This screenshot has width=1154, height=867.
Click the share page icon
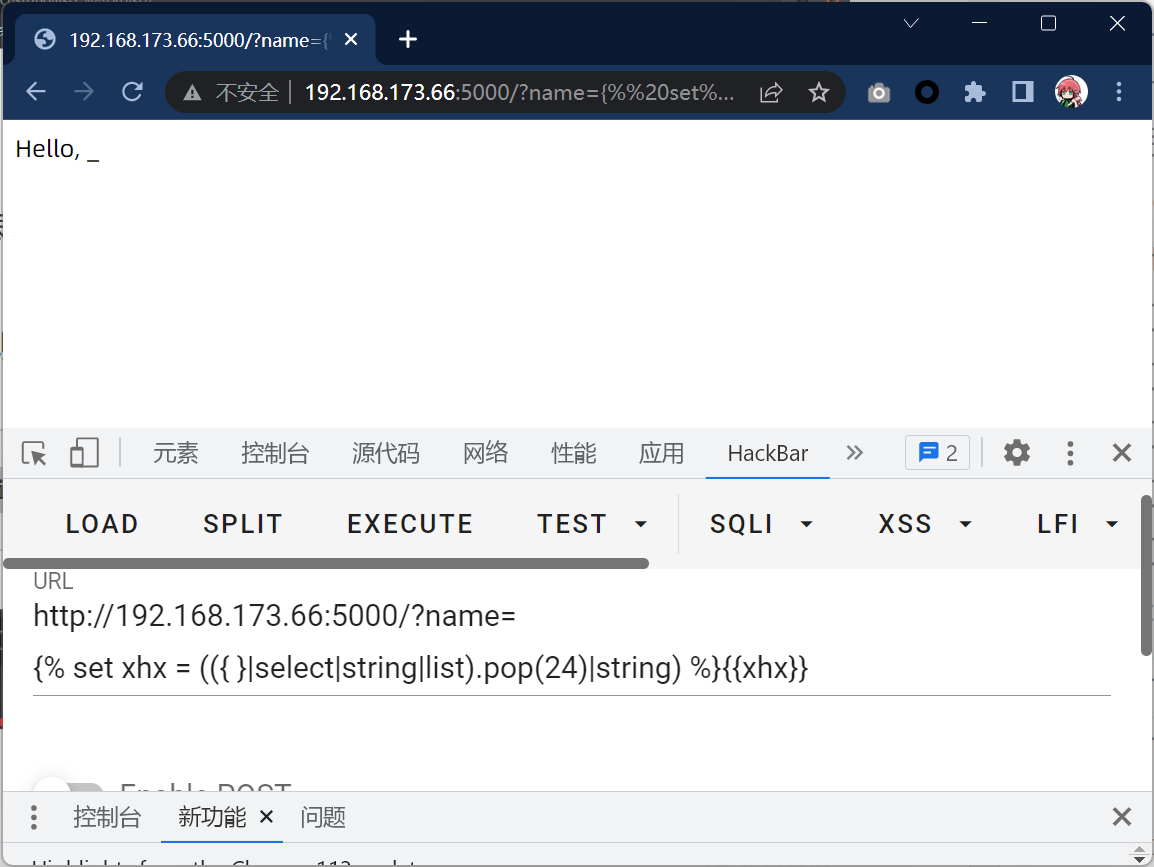[x=771, y=93]
